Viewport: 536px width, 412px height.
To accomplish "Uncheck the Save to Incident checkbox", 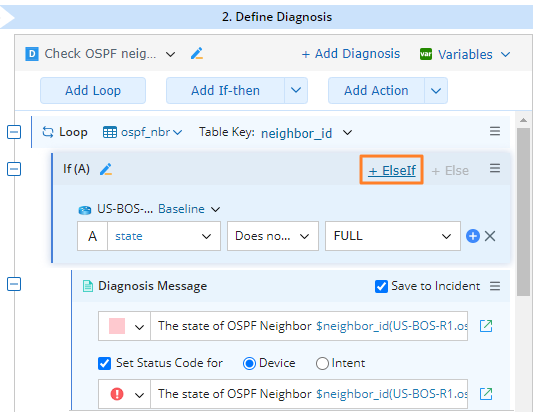I will click(381, 286).
